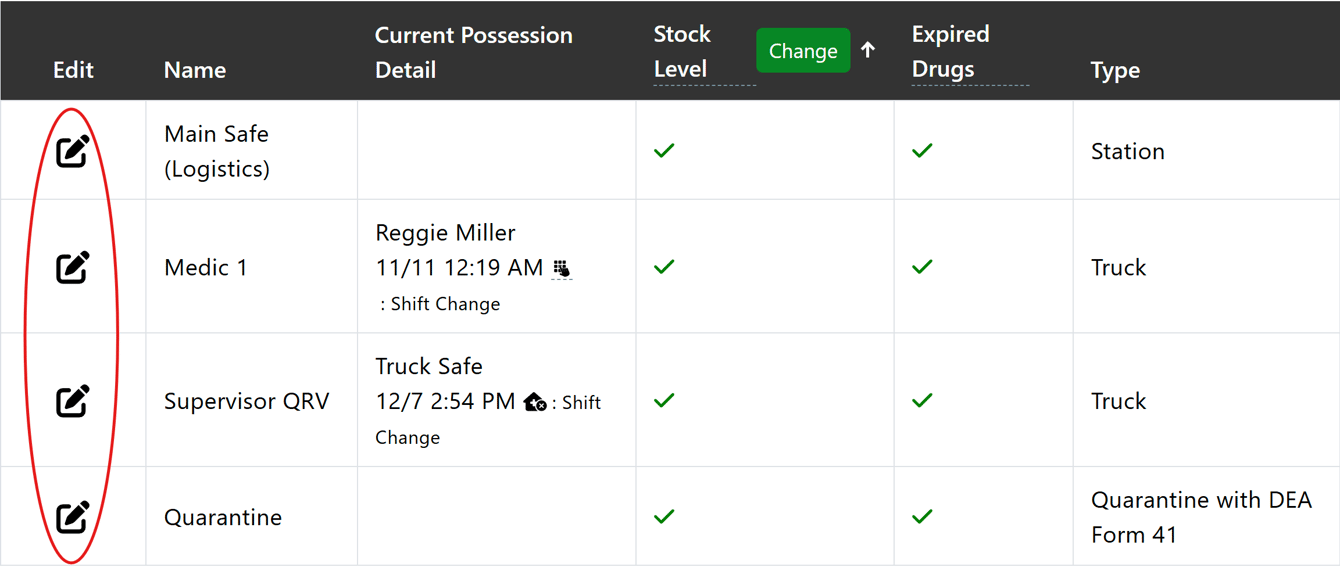Click the Expired Drugs column header
This screenshot has height=567, width=1340.
[950, 51]
